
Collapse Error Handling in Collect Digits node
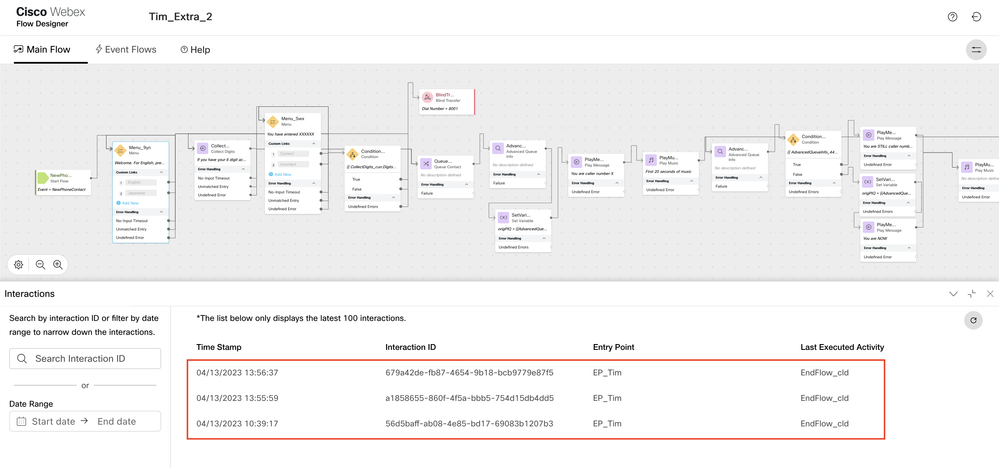pyautogui.click(x=243, y=169)
